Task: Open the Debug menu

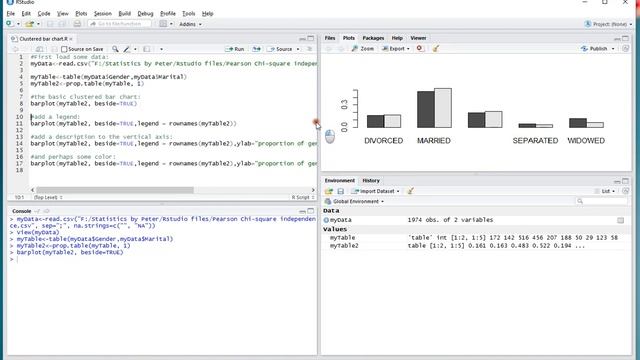Action: click(145, 13)
